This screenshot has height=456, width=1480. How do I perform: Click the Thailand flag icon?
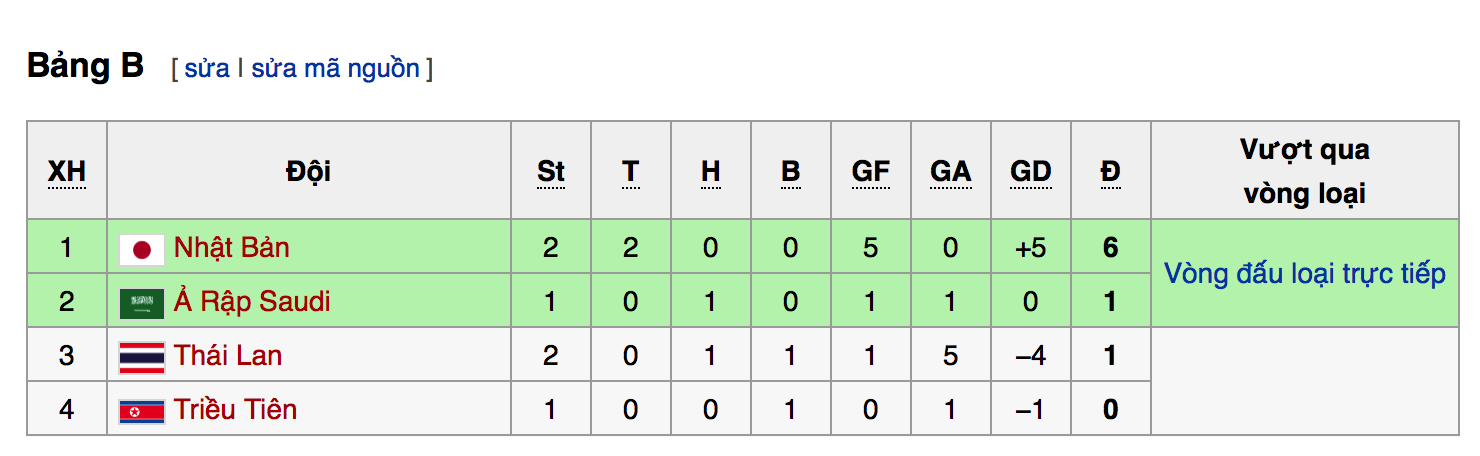click(x=141, y=357)
